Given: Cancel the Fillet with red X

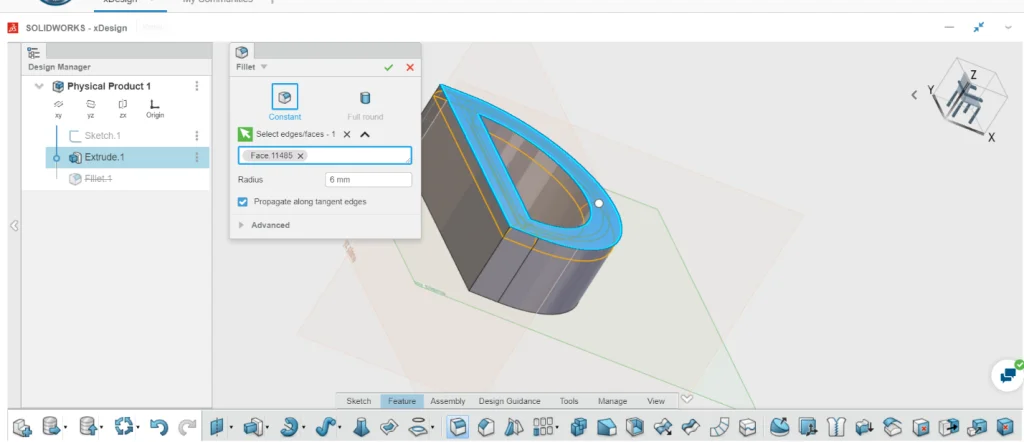Looking at the screenshot, I should coord(410,67).
